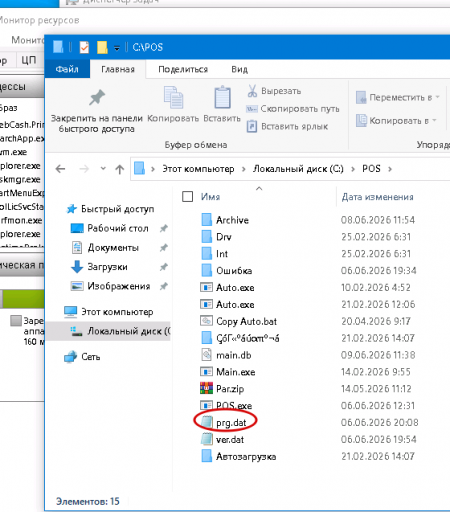Select the prg.dat file
450x512 pixels.
[223, 423]
